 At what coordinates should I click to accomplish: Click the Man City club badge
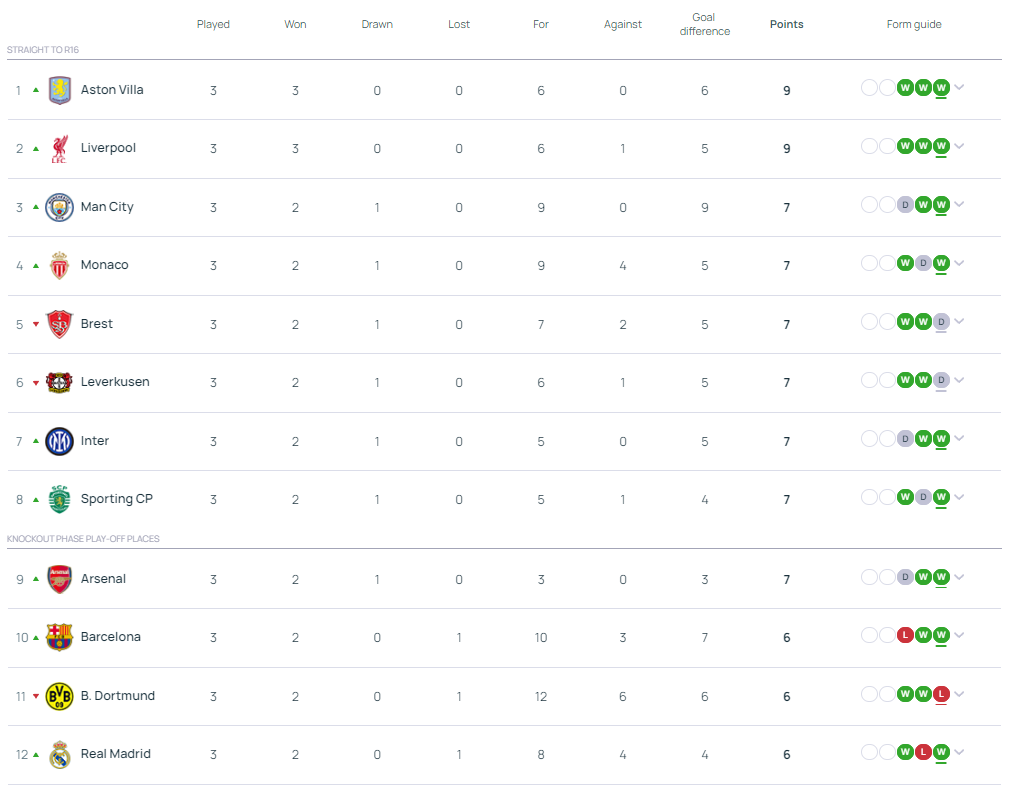click(x=60, y=207)
